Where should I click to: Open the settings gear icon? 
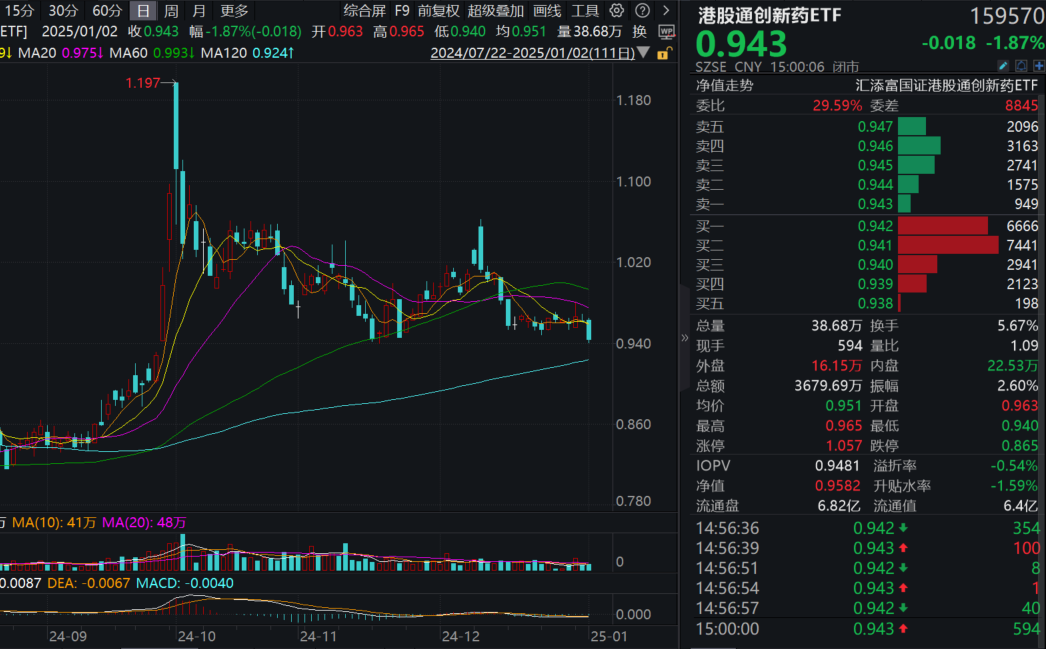[x=617, y=11]
